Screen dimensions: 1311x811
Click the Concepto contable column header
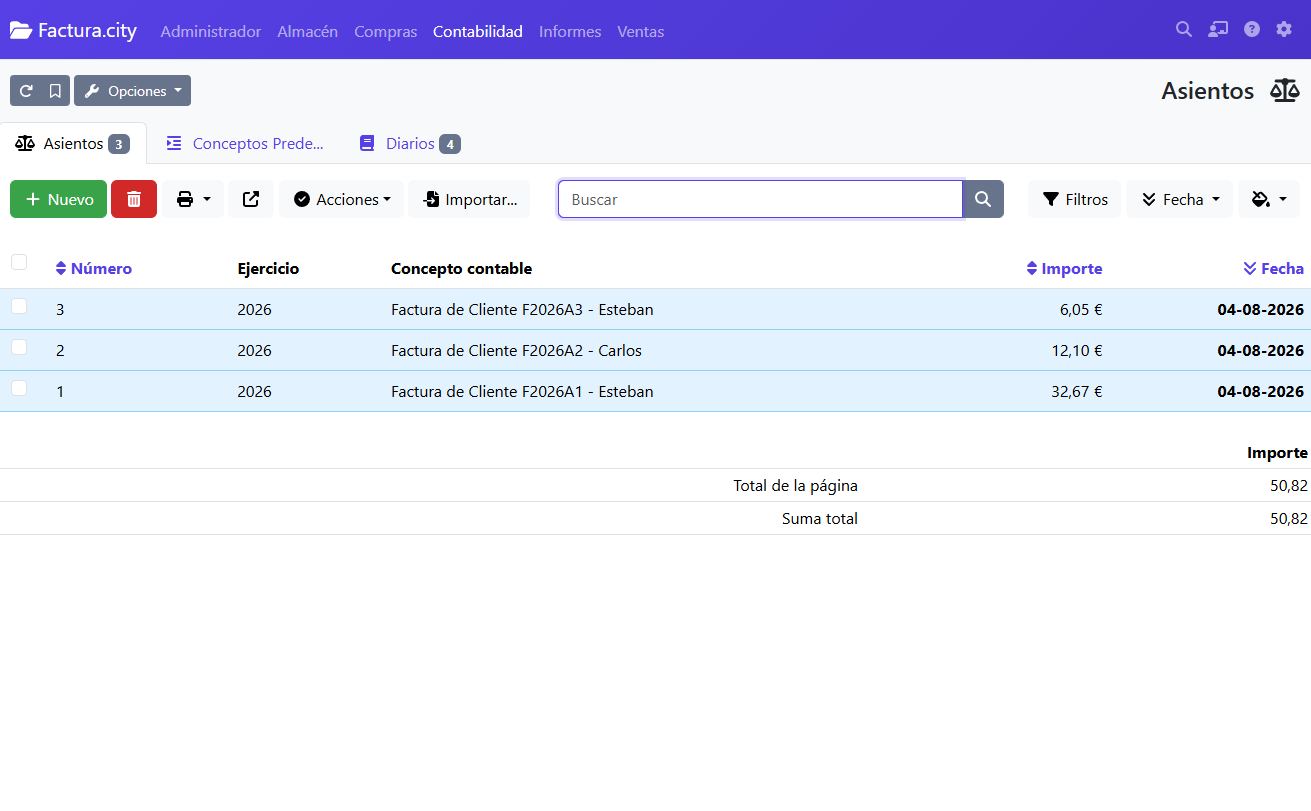coord(461,268)
